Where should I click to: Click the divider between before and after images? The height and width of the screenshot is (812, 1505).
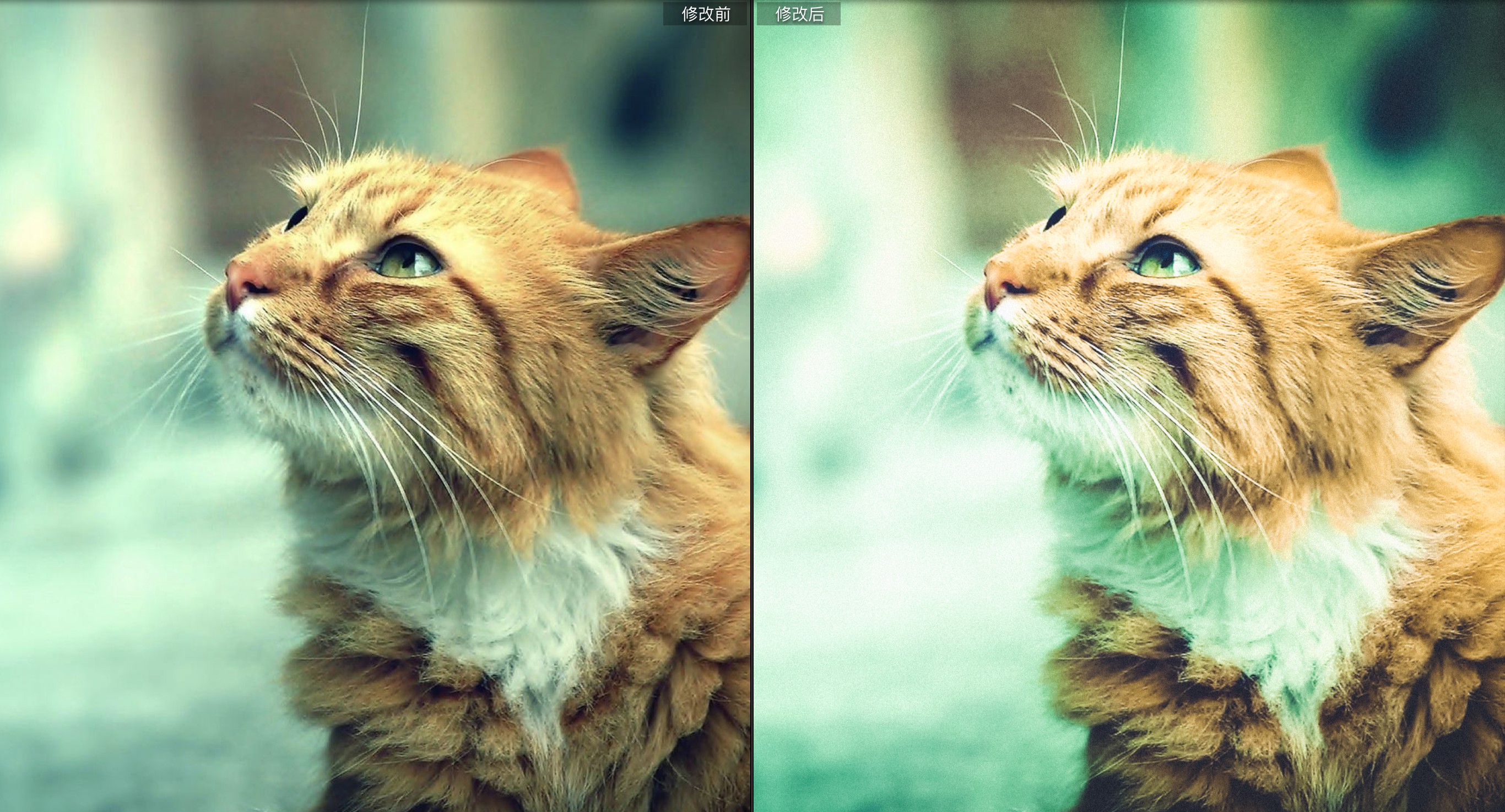click(x=752, y=409)
